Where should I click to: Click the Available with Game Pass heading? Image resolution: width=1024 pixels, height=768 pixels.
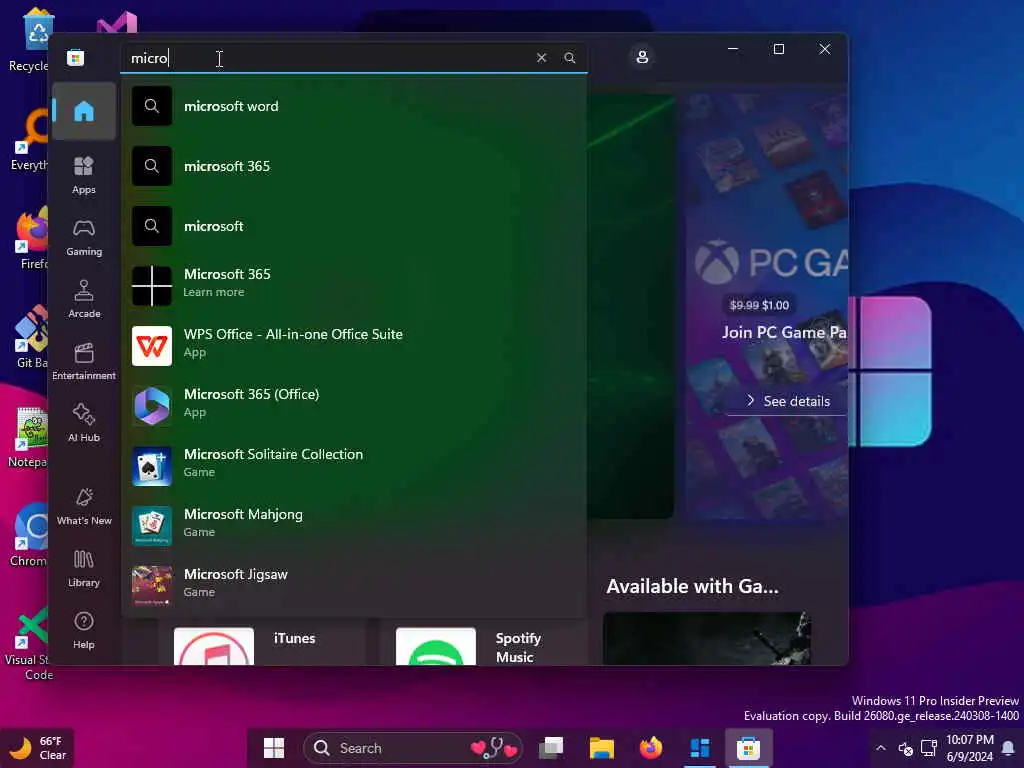[692, 586]
